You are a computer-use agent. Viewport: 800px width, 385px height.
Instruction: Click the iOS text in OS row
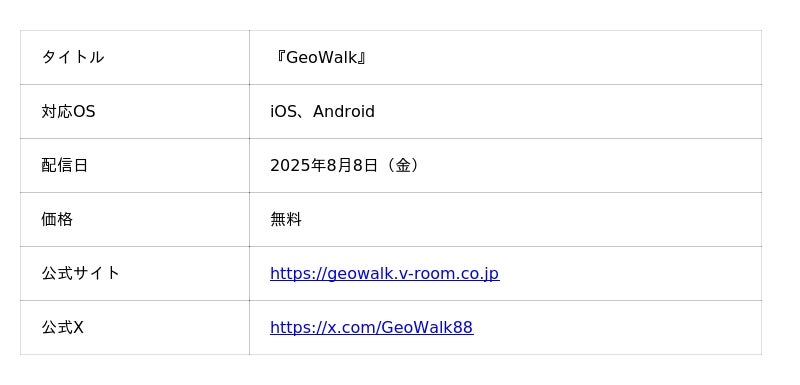click(x=283, y=111)
